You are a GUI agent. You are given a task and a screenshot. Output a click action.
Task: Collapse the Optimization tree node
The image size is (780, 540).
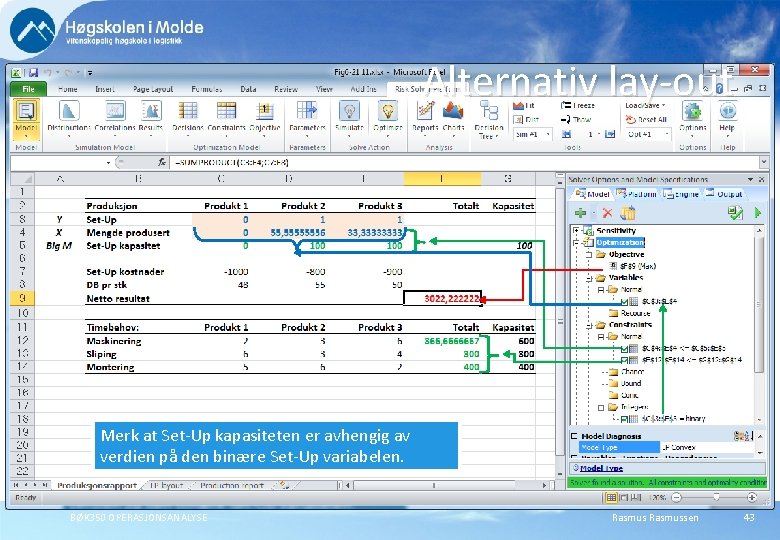[576, 242]
